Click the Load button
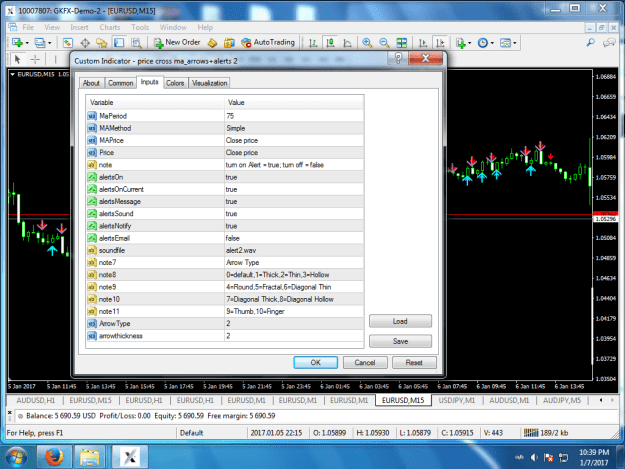 [400, 321]
